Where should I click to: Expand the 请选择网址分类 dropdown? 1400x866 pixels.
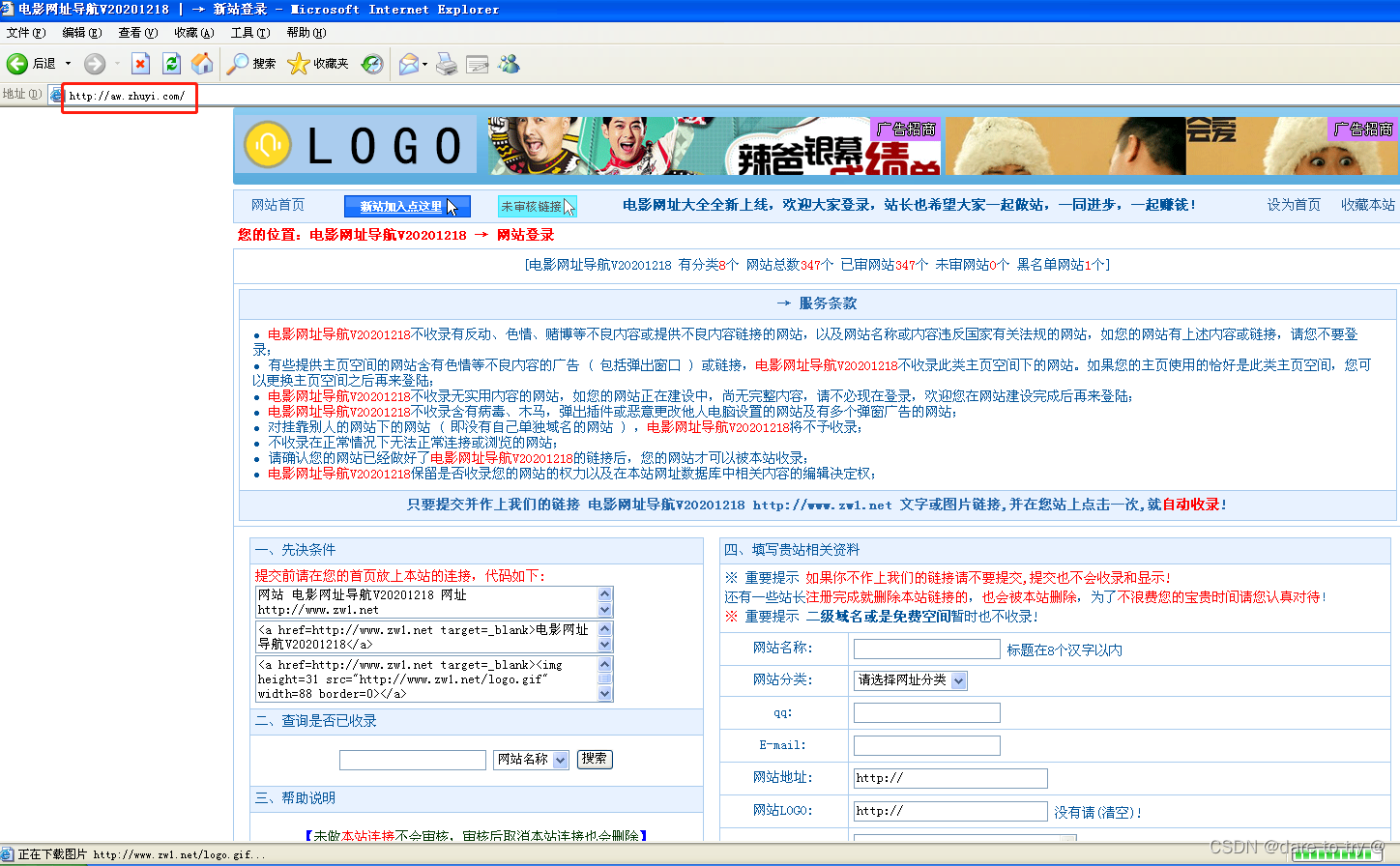pos(958,680)
